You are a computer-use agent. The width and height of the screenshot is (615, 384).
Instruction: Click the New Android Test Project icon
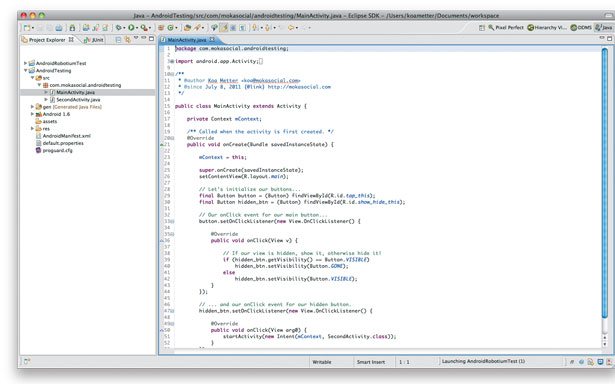[x=95, y=28]
